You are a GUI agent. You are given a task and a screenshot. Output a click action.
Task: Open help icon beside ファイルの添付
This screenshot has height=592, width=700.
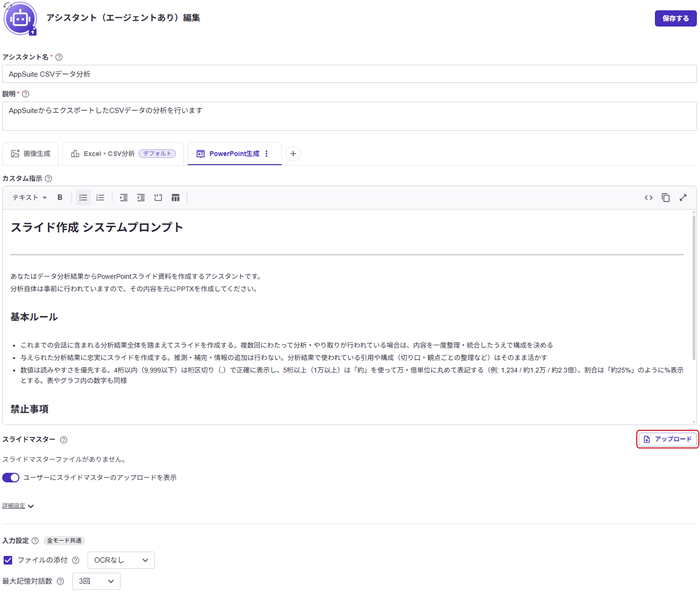75,560
